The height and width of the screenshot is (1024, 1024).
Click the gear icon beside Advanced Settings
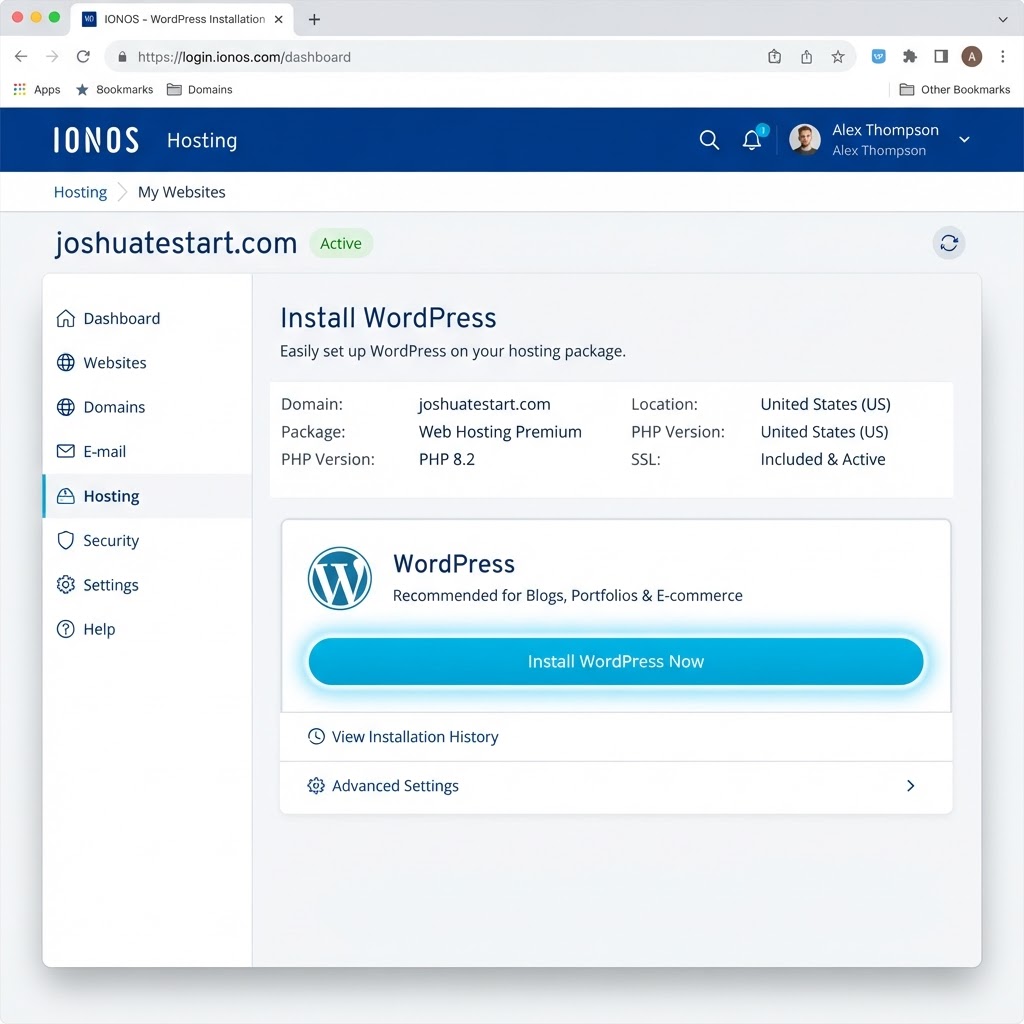(316, 786)
